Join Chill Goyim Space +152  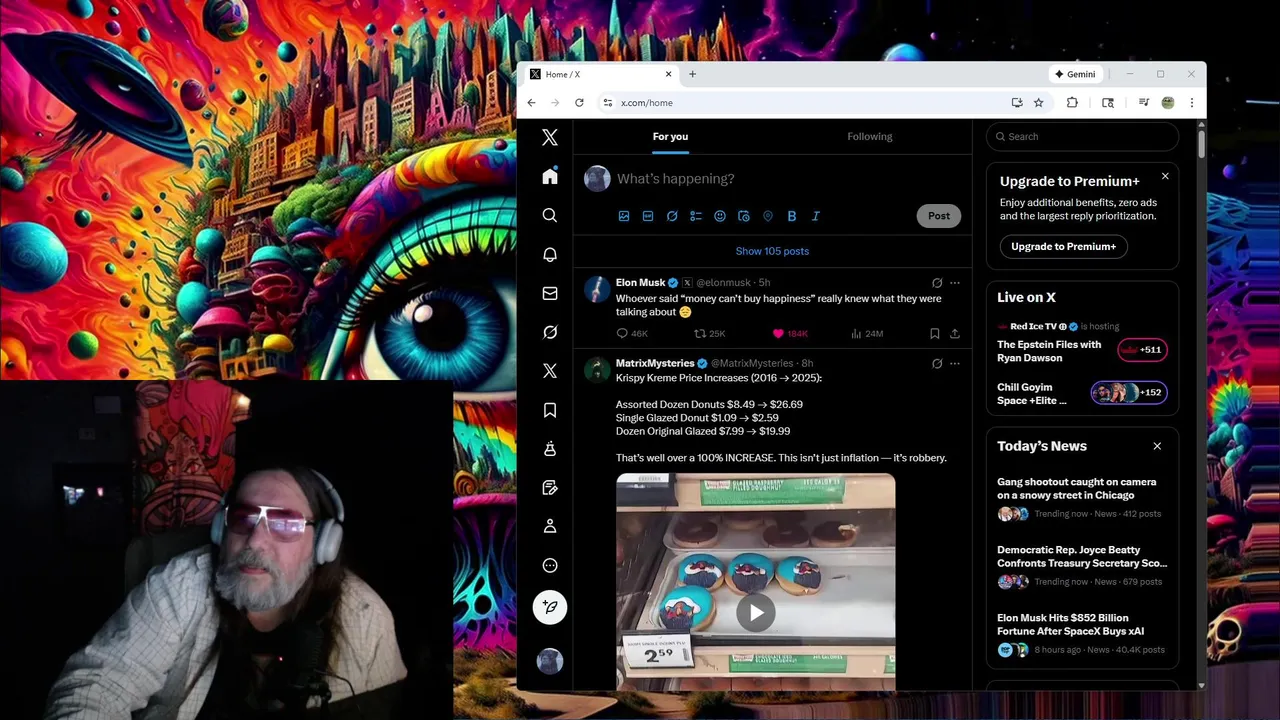[x=1128, y=393]
